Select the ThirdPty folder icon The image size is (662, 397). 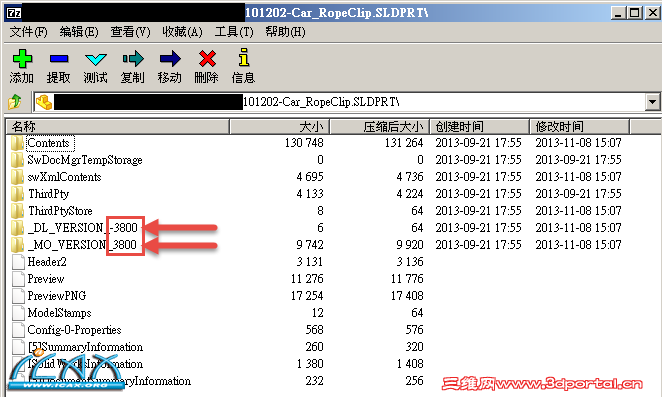coord(17,194)
